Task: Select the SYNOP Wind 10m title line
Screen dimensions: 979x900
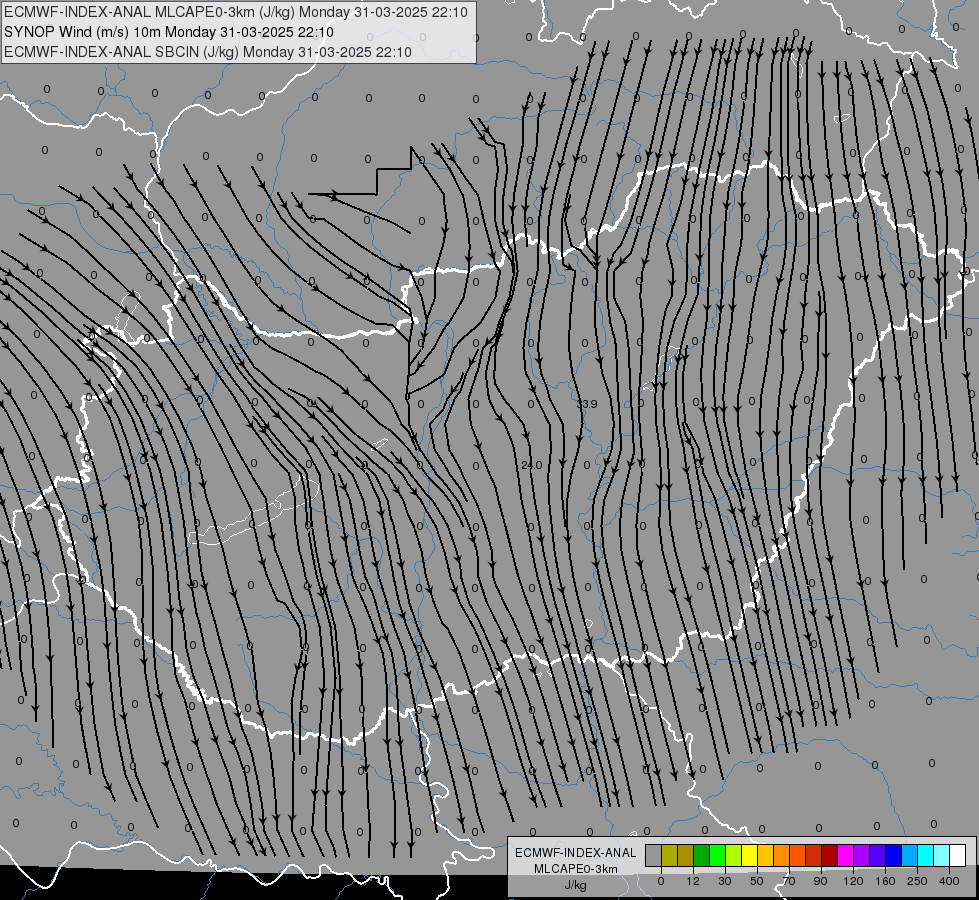Action: coord(169,32)
